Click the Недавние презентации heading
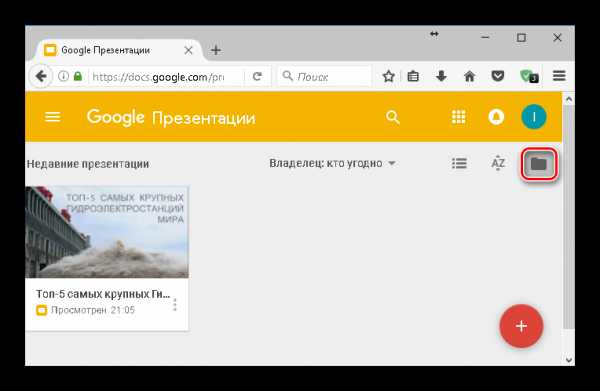 pos(88,164)
